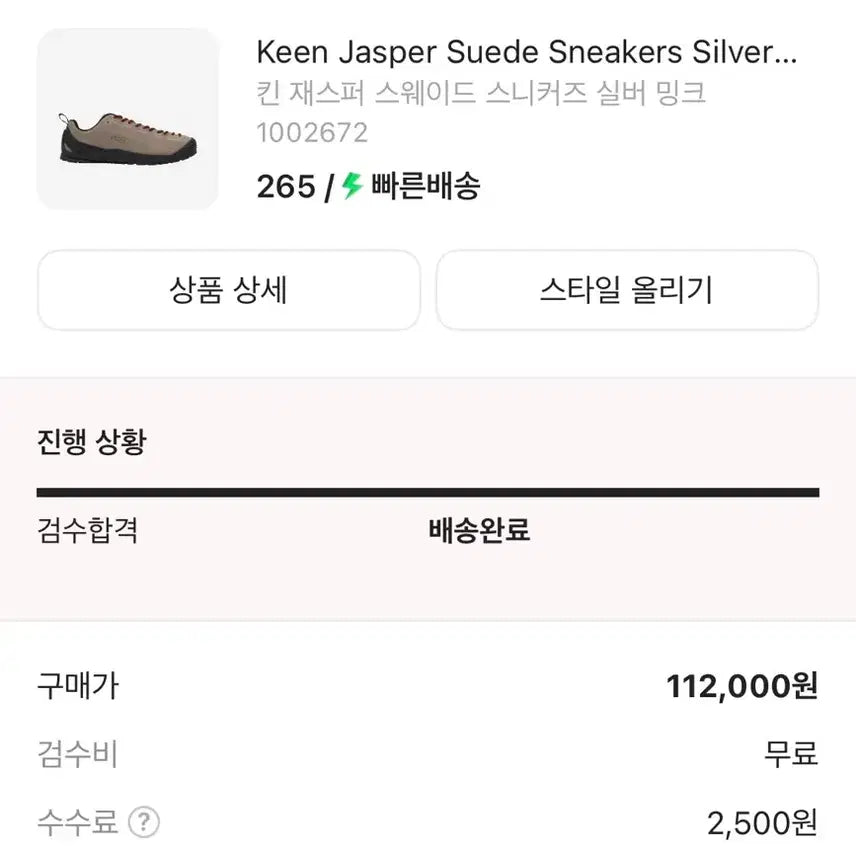Tap the 112,000원 purchase price

click(742, 686)
